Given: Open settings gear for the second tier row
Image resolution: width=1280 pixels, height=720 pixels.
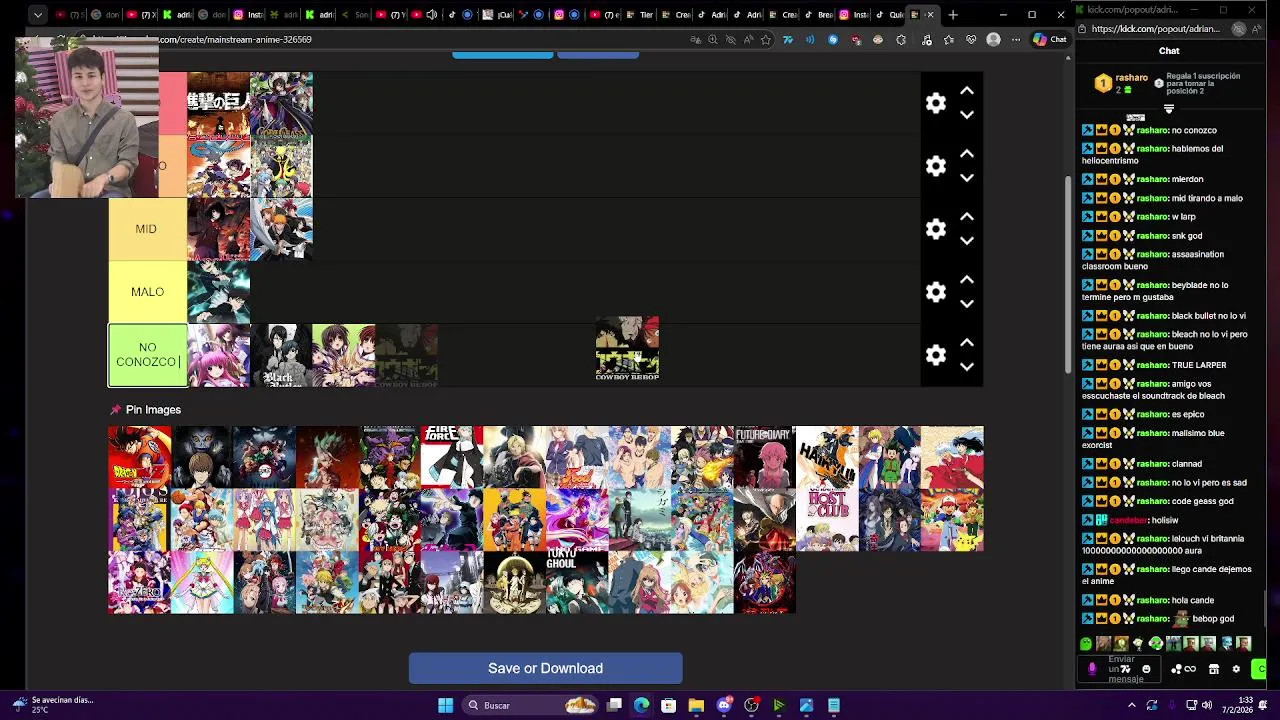Looking at the screenshot, I should point(936,166).
